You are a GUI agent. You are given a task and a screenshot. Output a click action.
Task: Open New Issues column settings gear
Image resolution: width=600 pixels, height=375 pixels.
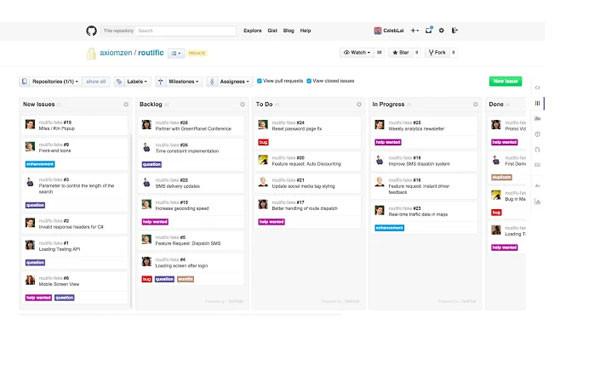tap(126, 104)
